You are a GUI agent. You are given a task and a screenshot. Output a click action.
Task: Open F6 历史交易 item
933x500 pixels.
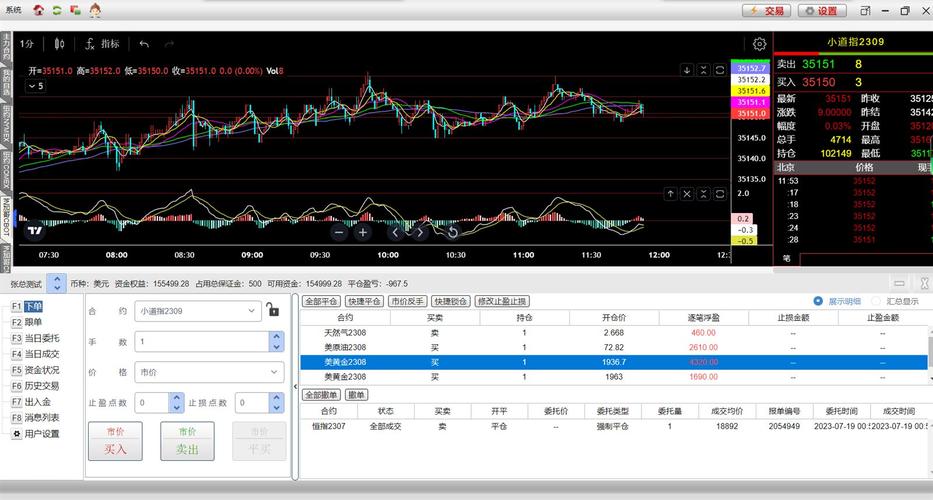36,386
